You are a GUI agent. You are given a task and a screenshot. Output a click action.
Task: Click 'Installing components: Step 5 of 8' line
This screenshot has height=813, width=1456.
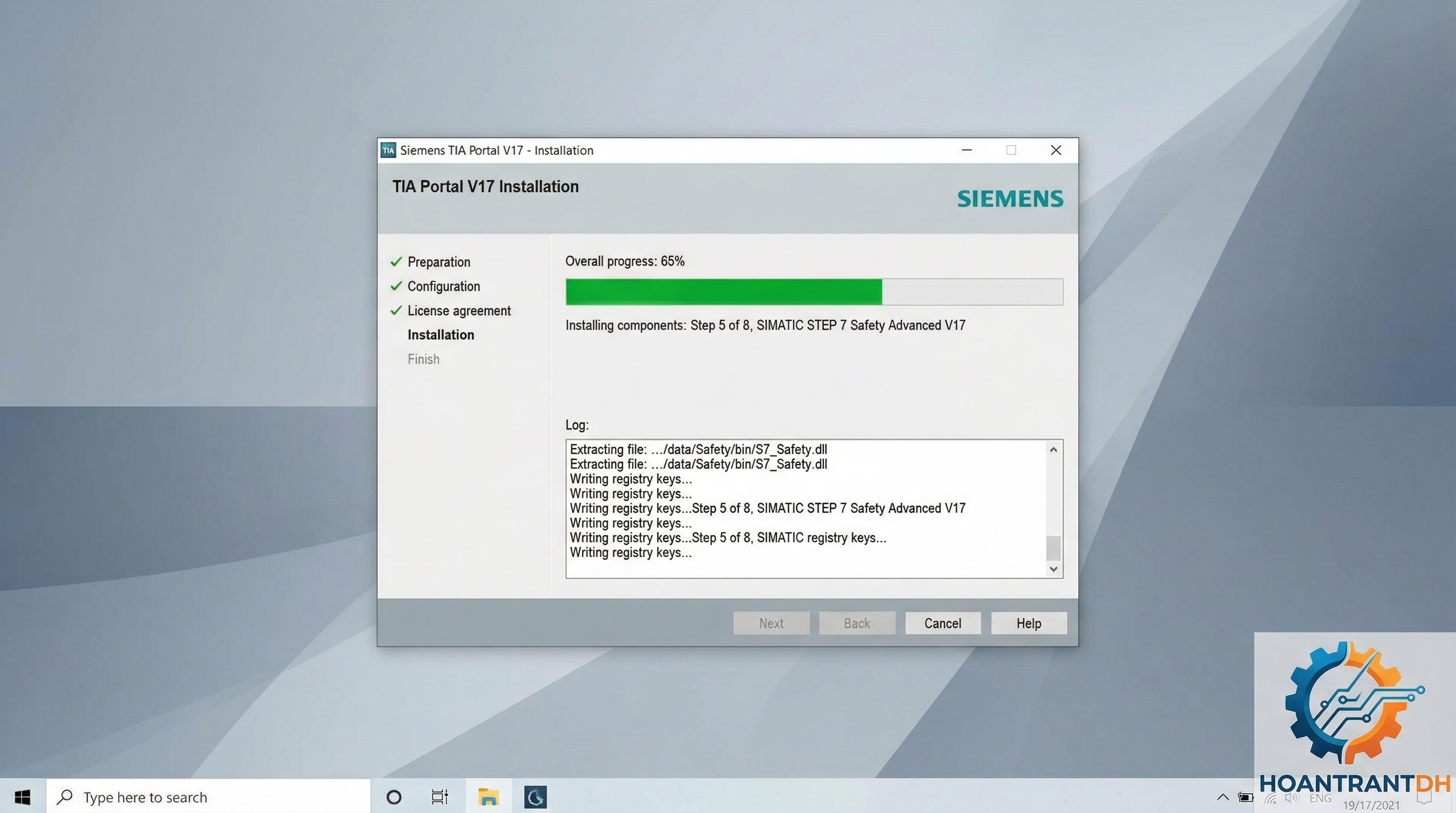[x=766, y=325]
